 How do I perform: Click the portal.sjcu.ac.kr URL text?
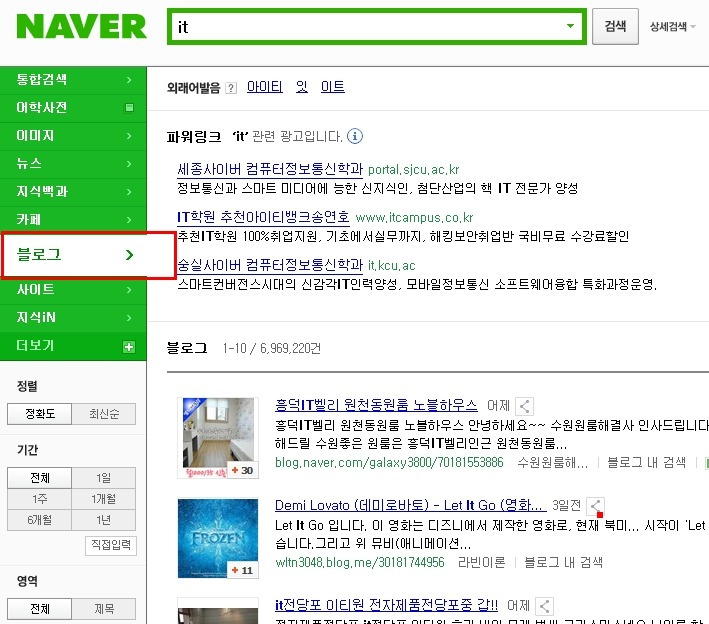413,170
